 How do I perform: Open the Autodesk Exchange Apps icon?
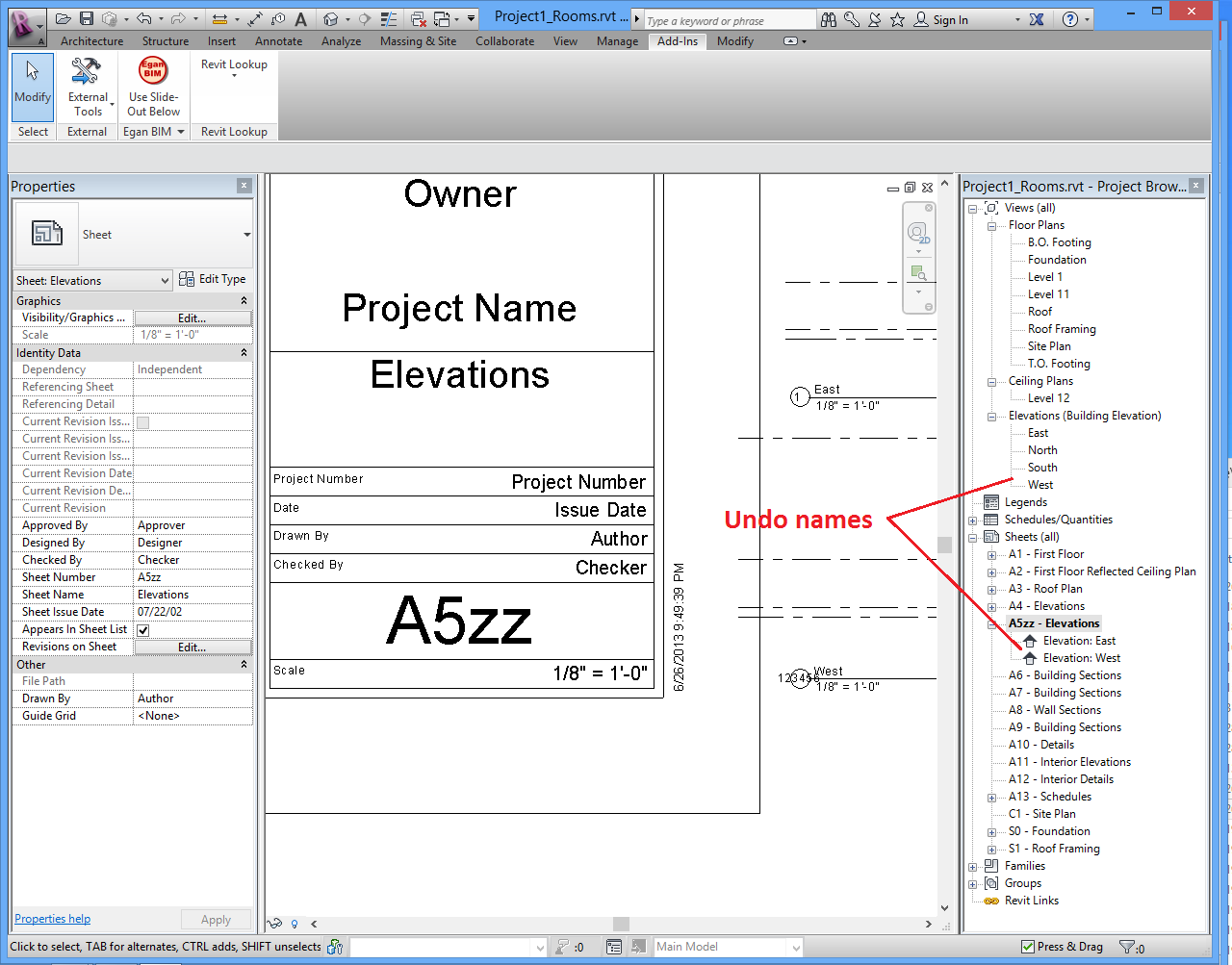1037,19
